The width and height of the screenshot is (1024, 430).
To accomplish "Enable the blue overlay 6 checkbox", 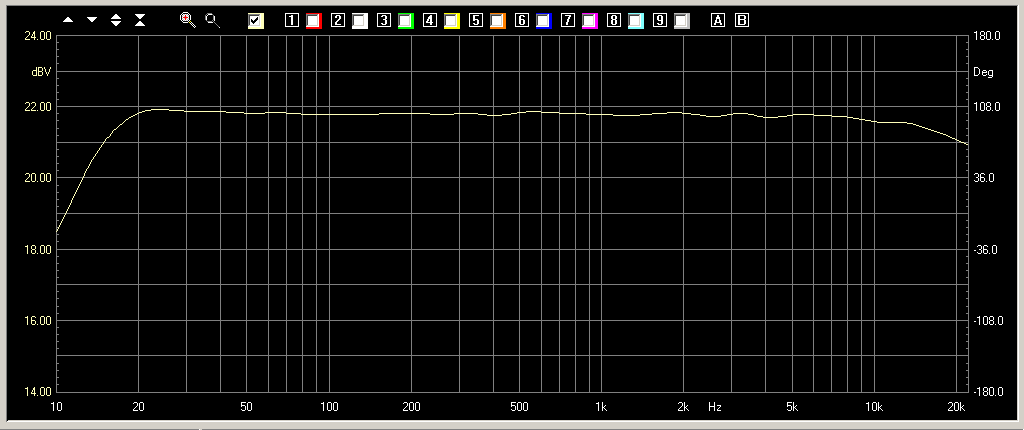I will 543,21.
